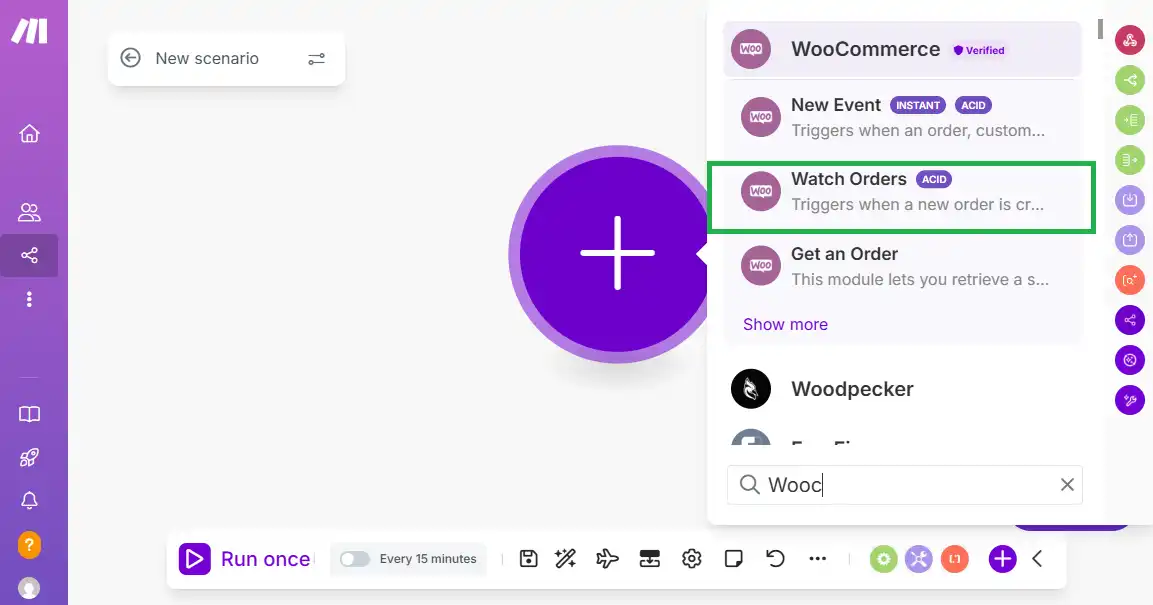Toggle scenario scheduling switch
Viewport: 1153px width, 605px height.
354,559
